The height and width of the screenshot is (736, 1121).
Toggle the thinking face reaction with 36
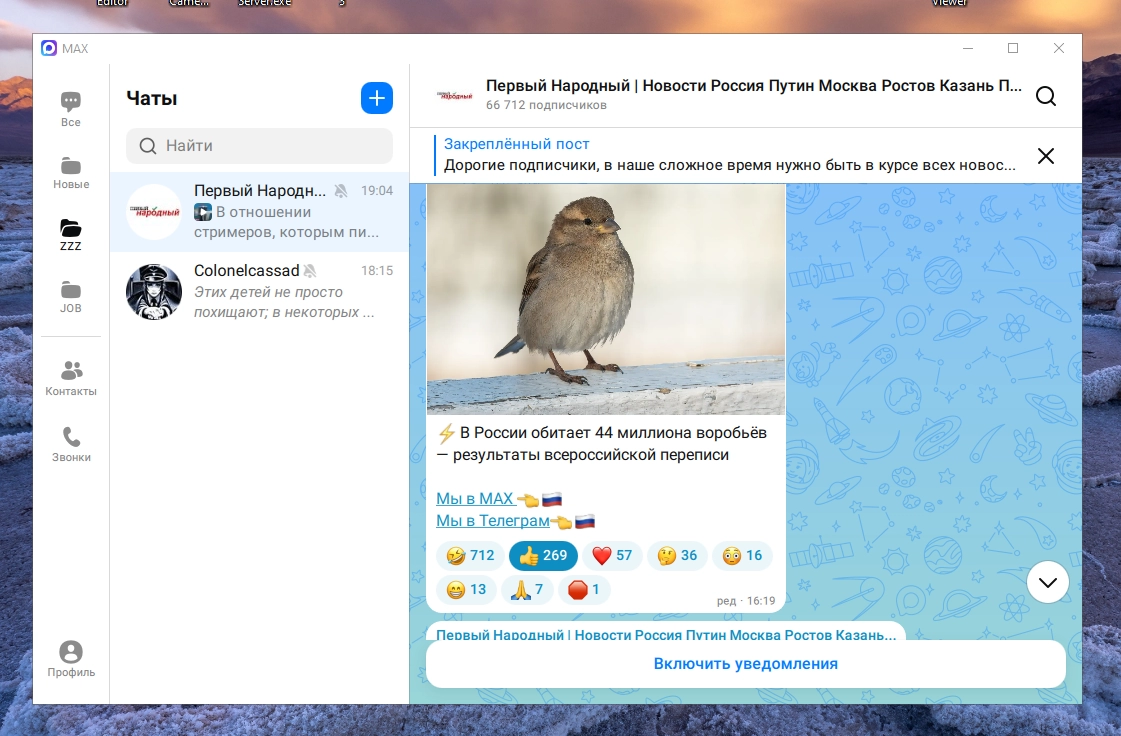[677, 556]
